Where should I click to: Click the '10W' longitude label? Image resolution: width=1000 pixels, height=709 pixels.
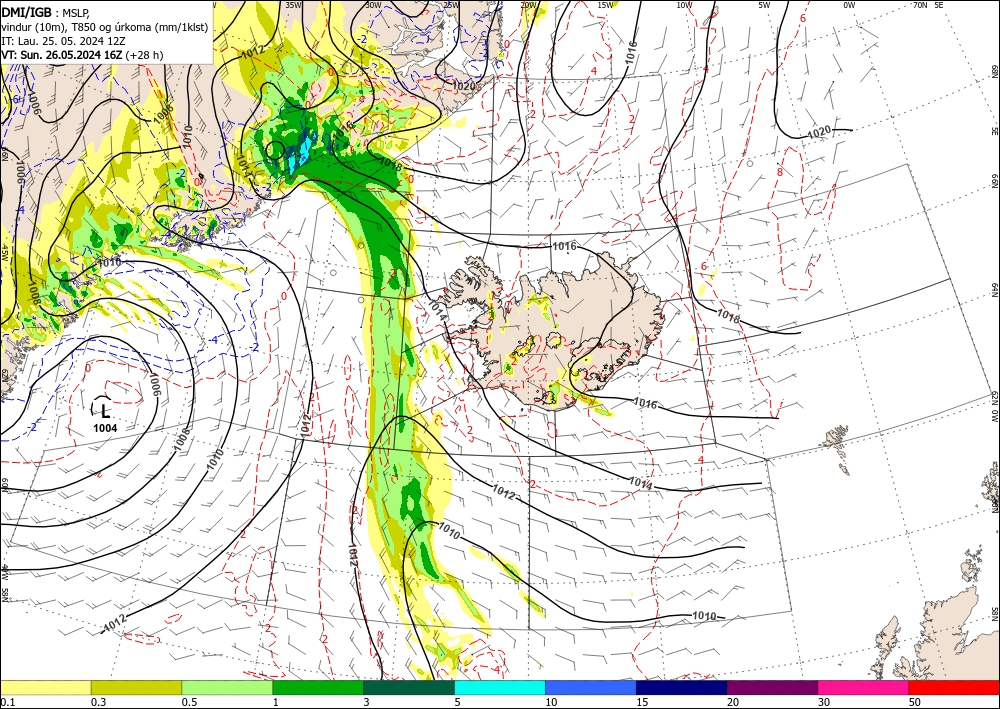point(684,5)
